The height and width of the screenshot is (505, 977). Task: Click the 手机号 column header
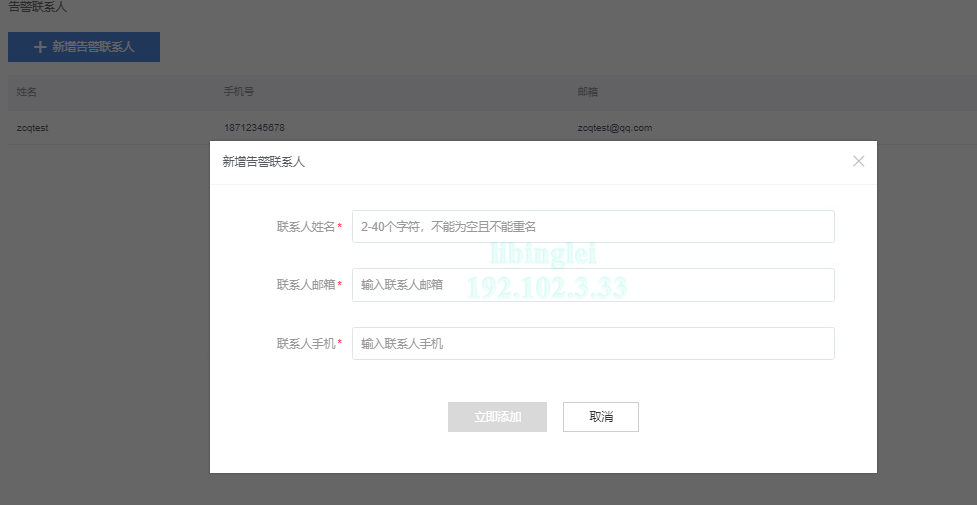click(x=239, y=92)
